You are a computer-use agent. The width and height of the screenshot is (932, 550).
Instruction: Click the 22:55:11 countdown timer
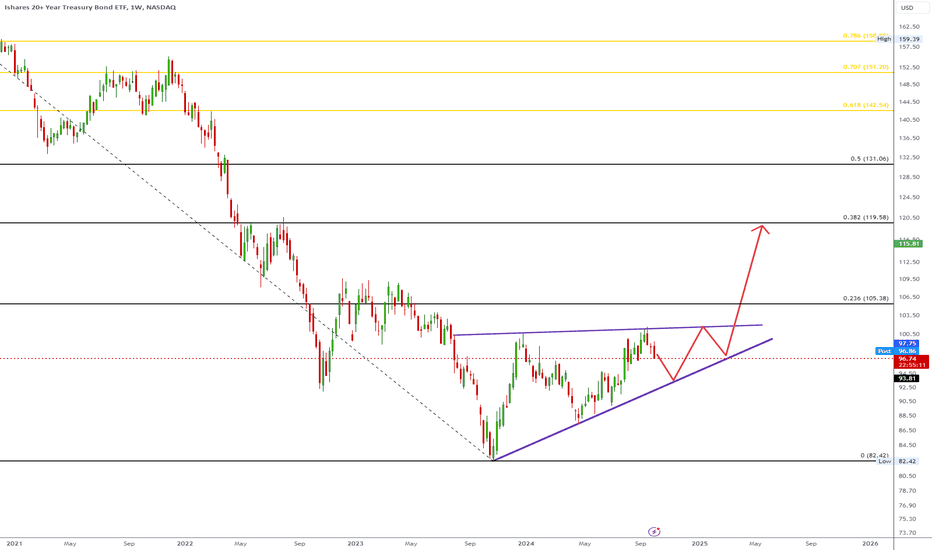(912, 365)
